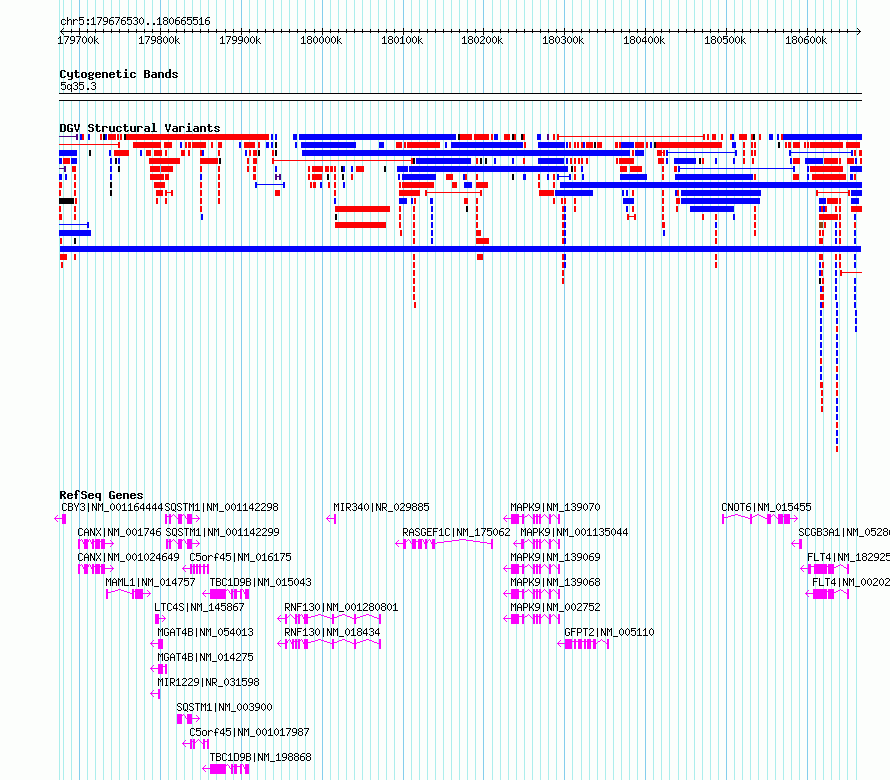Click the 180400k ruler tick label

coord(644,40)
